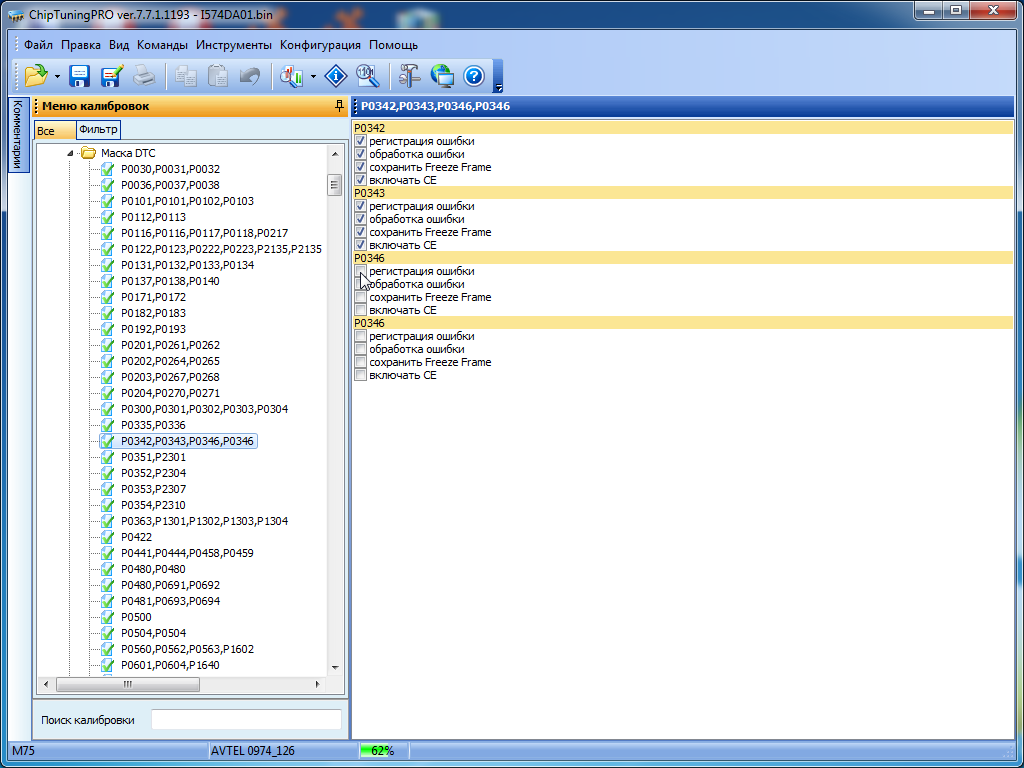Open the binary search magnifier icon

[367, 76]
